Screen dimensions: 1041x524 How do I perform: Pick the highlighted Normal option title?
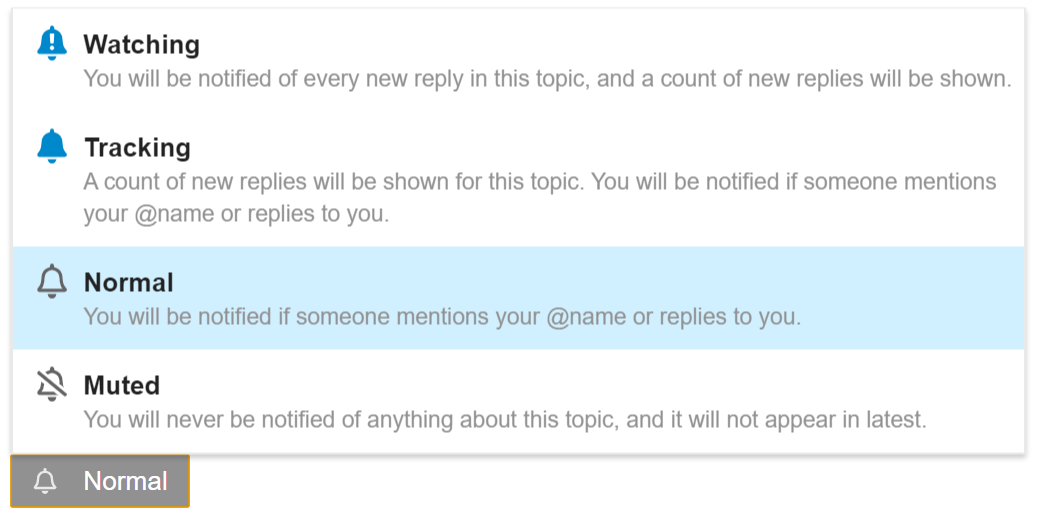(128, 282)
